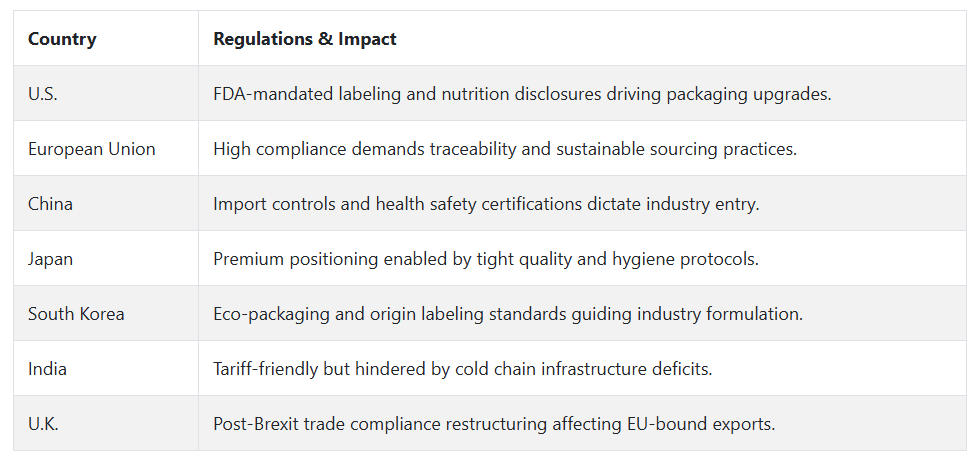Click the premium positioning hygiene protocols text

(486, 259)
